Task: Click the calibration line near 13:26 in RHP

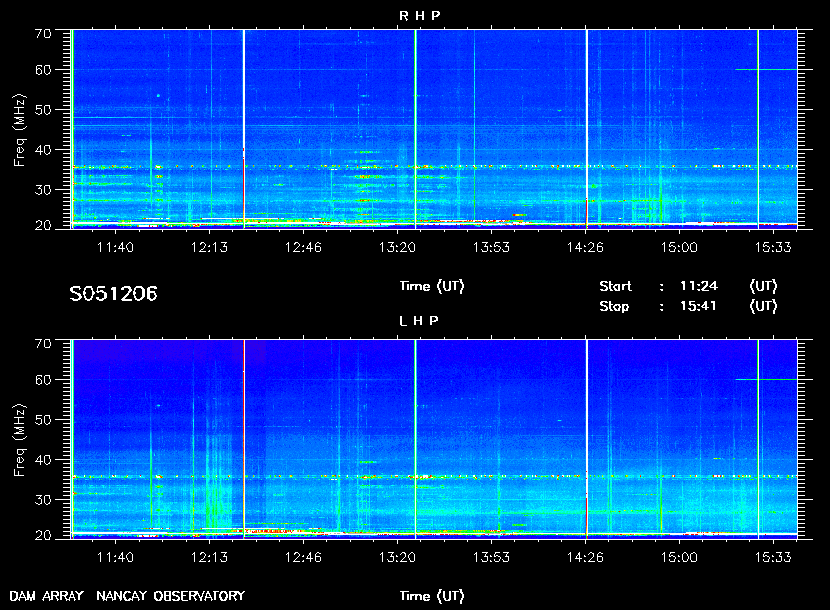Action: (415, 129)
